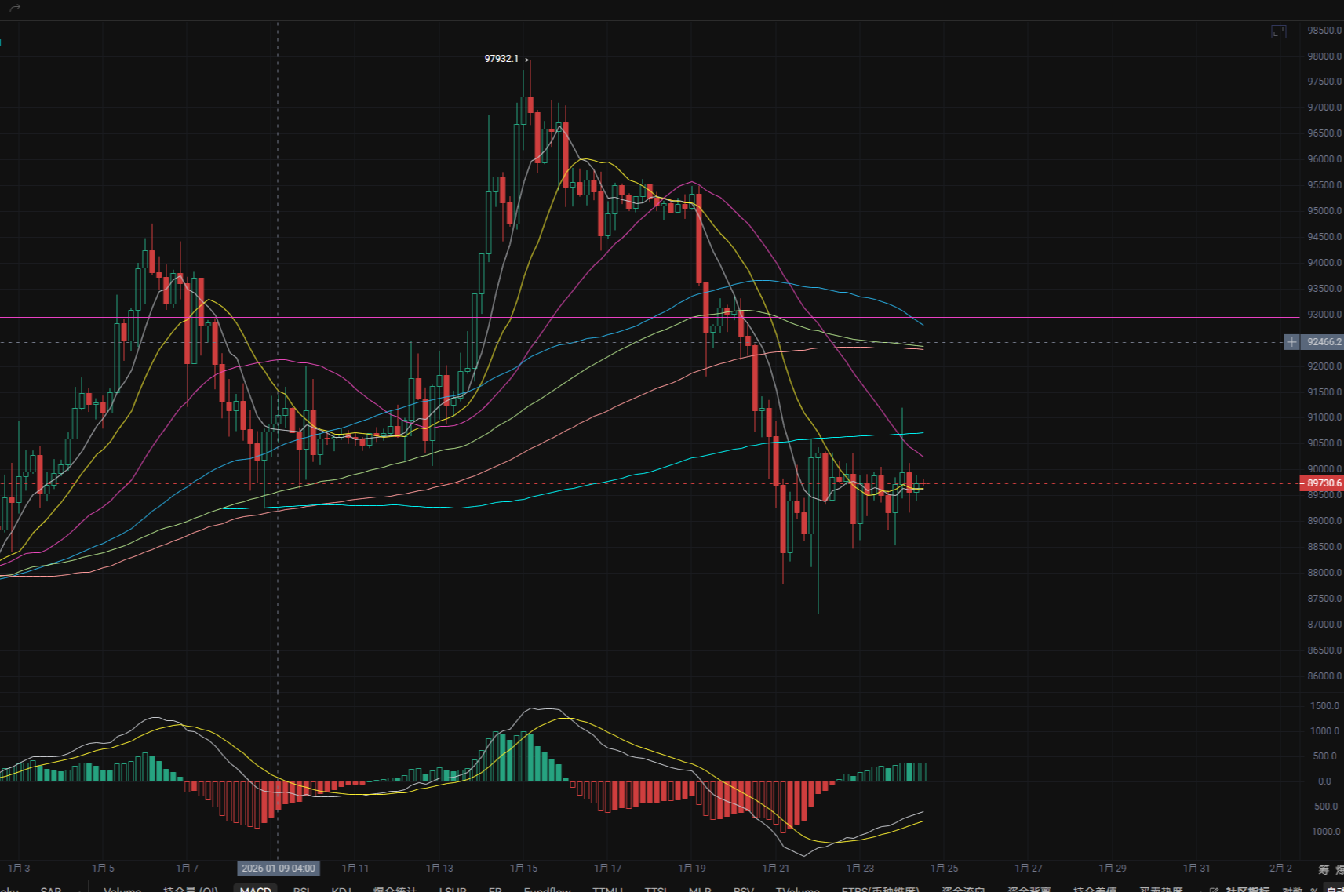The width and height of the screenshot is (1344, 896).
Task: Click the 2026-01-09 04:00 time label
Action: point(278,868)
